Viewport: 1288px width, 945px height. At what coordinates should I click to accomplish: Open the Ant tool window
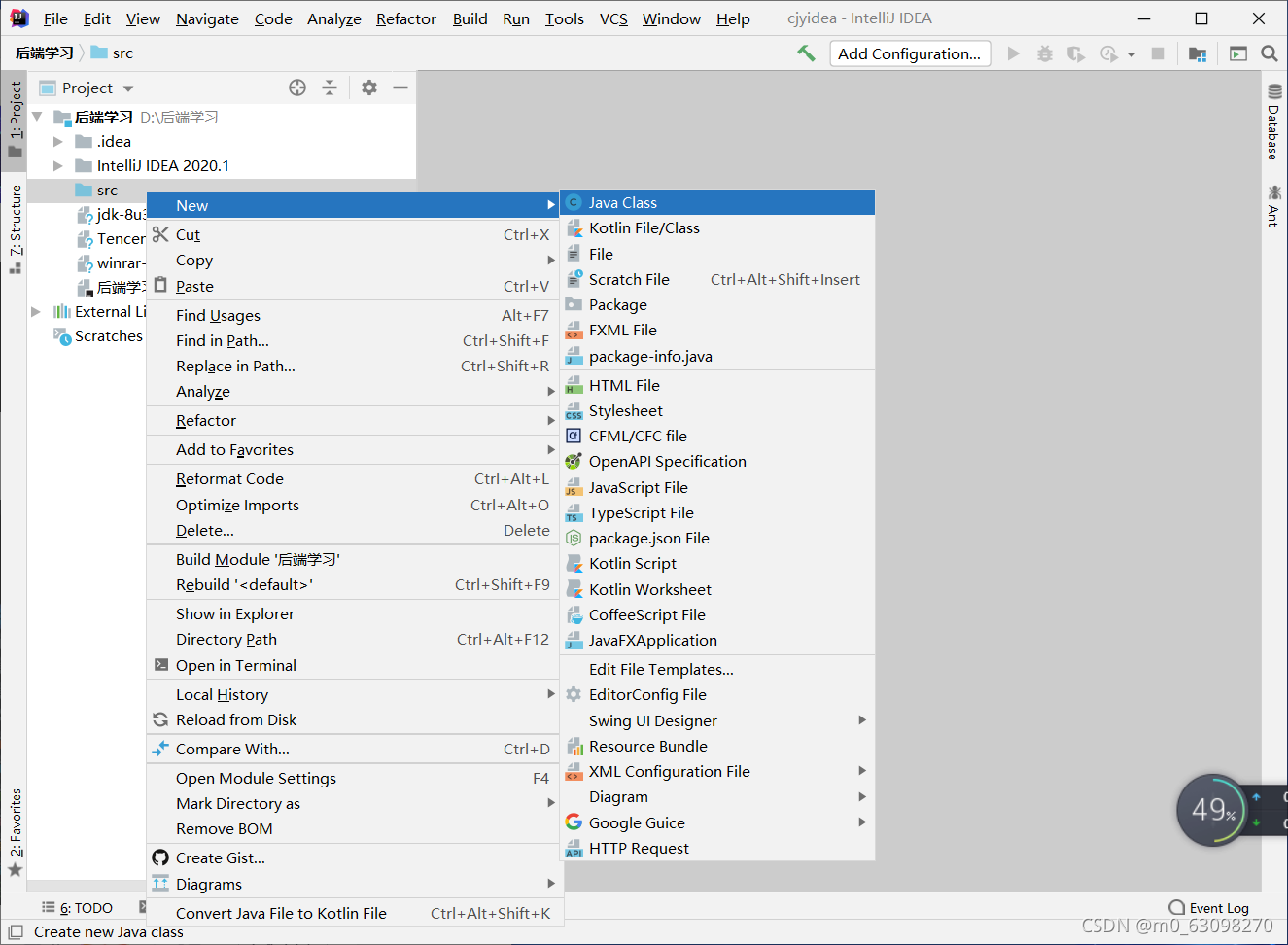click(x=1273, y=205)
